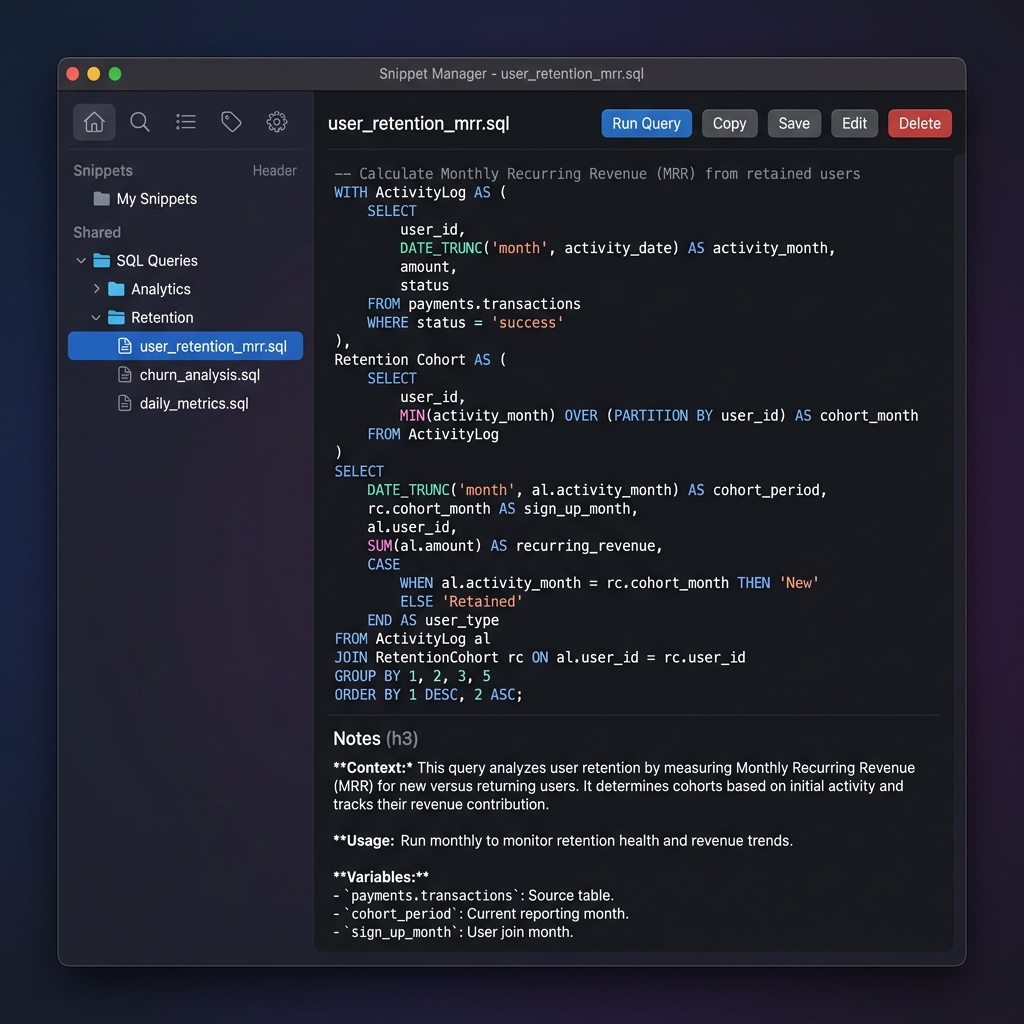The height and width of the screenshot is (1024, 1024).
Task: Select the Home icon in the sidebar
Action: (x=93, y=122)
